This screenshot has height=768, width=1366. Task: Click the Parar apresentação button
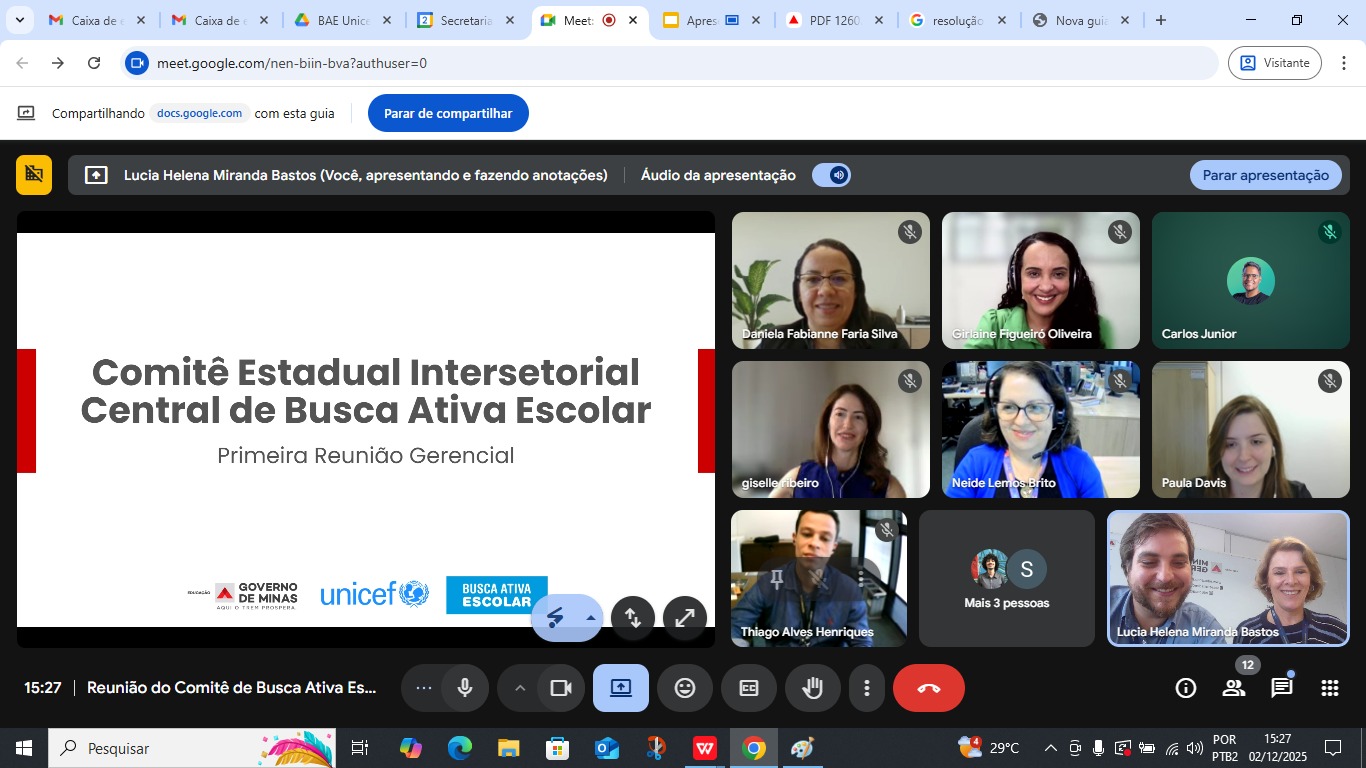coord(1265,175)
